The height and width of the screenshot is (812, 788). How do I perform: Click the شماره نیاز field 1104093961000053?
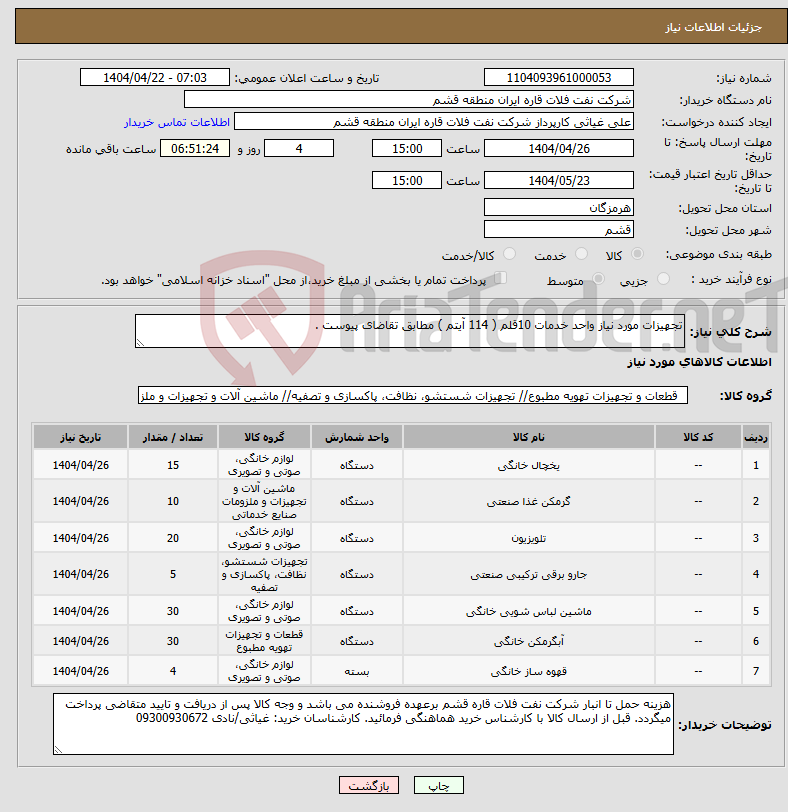(x=559, y=78)
